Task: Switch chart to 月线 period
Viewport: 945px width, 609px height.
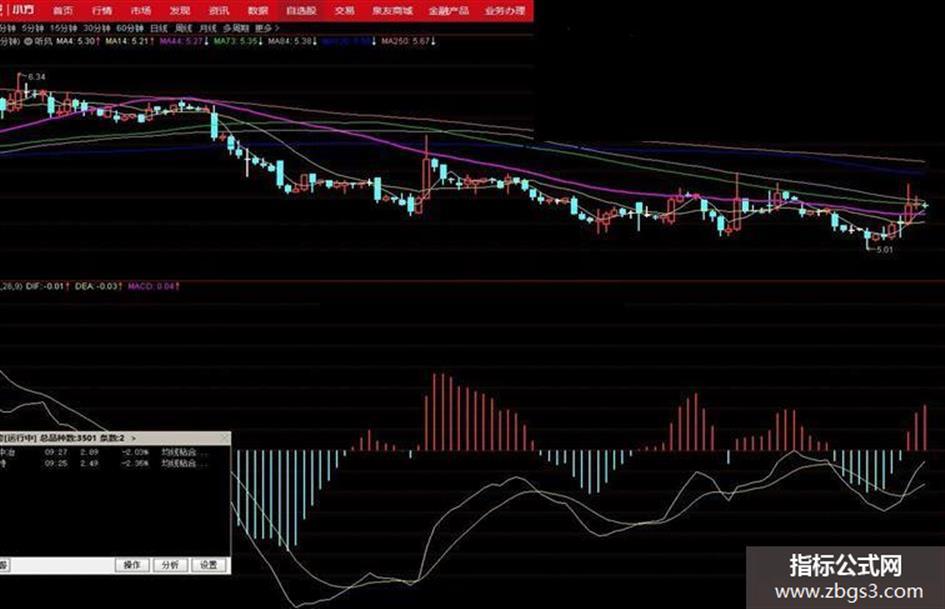Action: [x=208, y=28]
